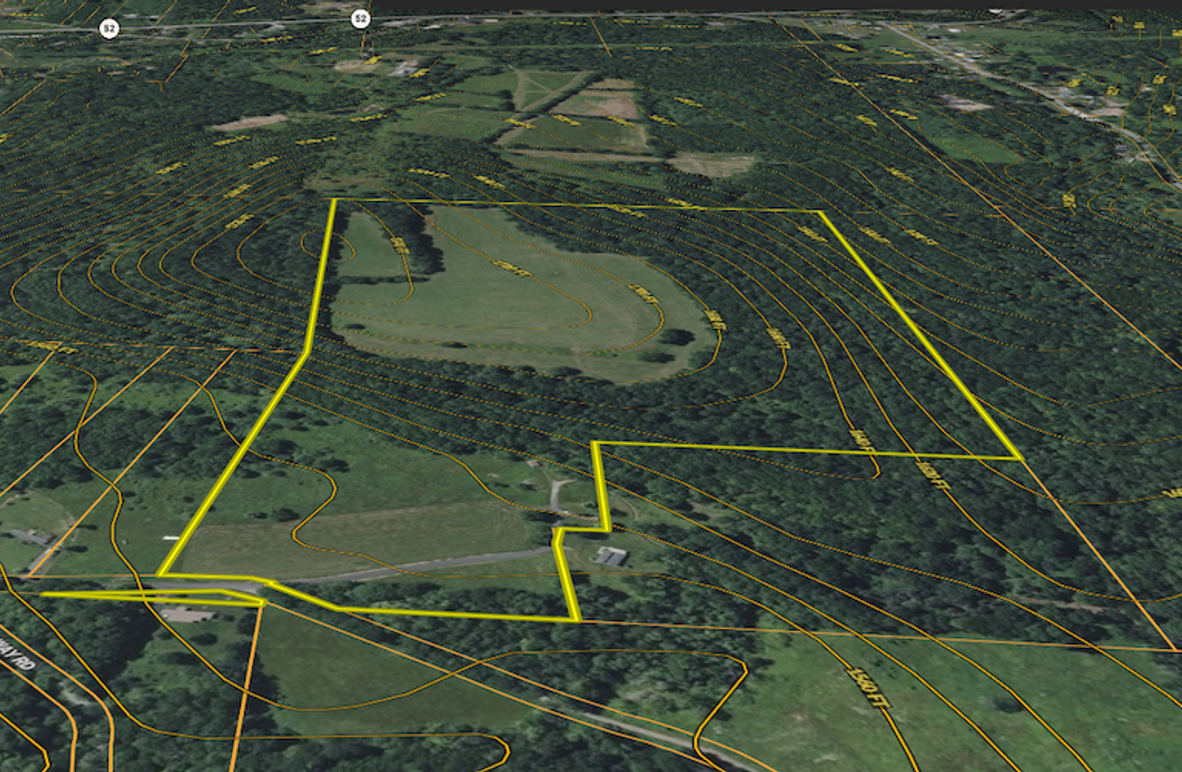Select the northeast corner of the yellow boundary
The image size is (1182, 772).
click(x=819, y=212)
